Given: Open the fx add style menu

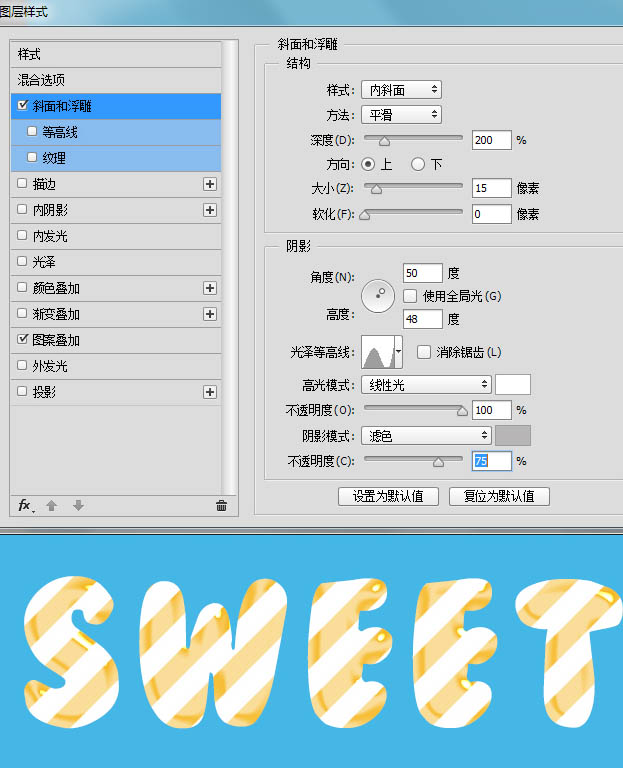Looking at the screenshot, I should [x=25, y=505].
